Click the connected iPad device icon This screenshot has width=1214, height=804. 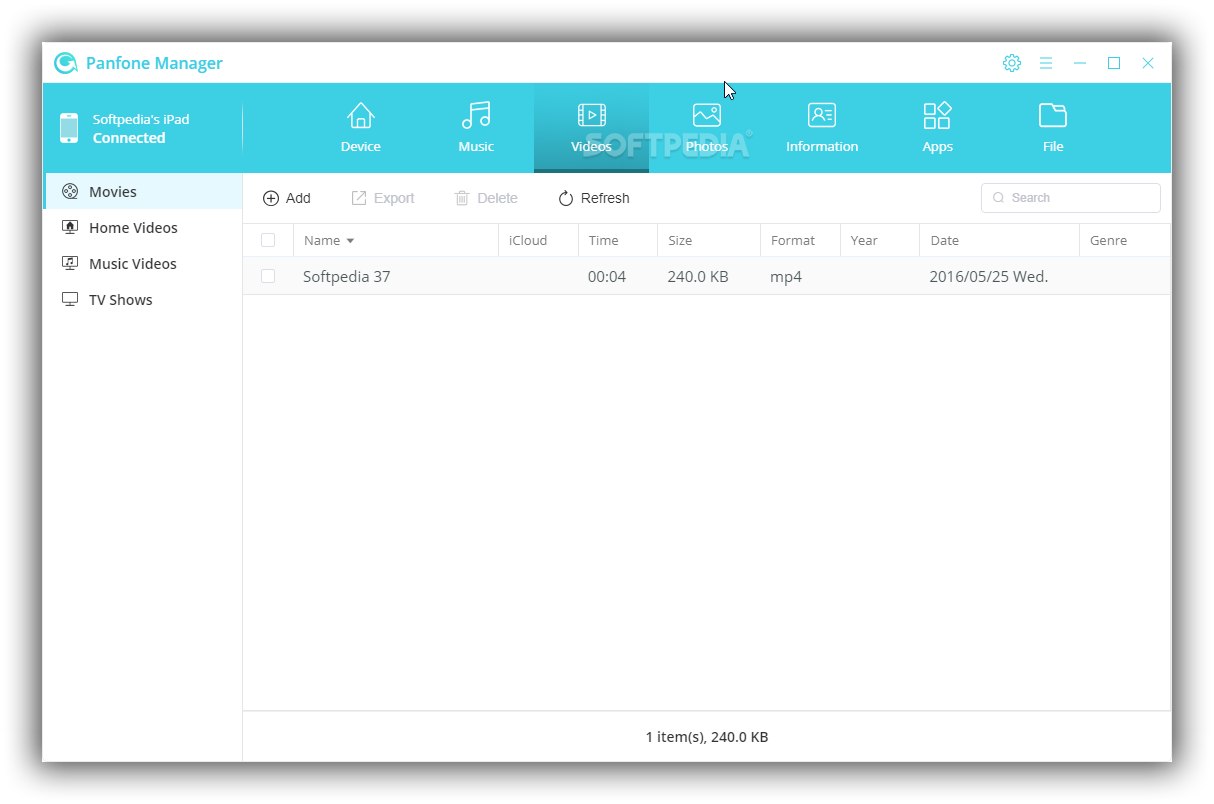coord(68,128)
